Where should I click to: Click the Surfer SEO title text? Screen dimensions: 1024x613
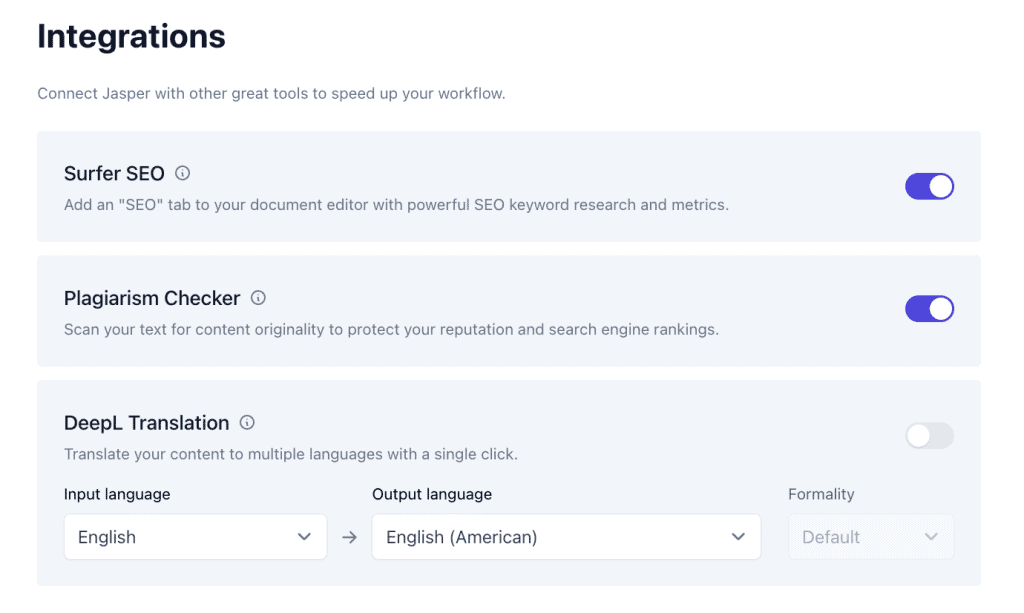114,174
